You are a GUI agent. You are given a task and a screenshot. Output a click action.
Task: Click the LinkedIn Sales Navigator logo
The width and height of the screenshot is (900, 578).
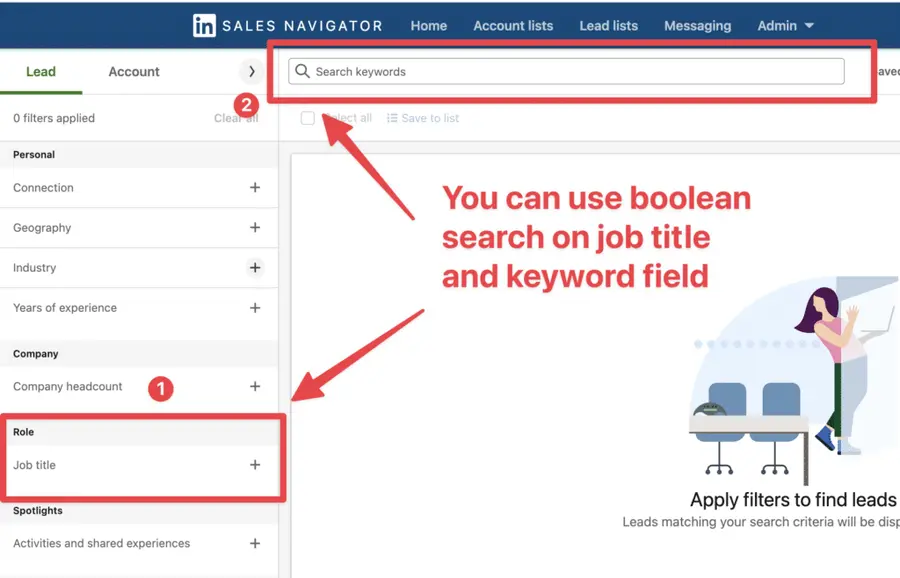(286, 25)
